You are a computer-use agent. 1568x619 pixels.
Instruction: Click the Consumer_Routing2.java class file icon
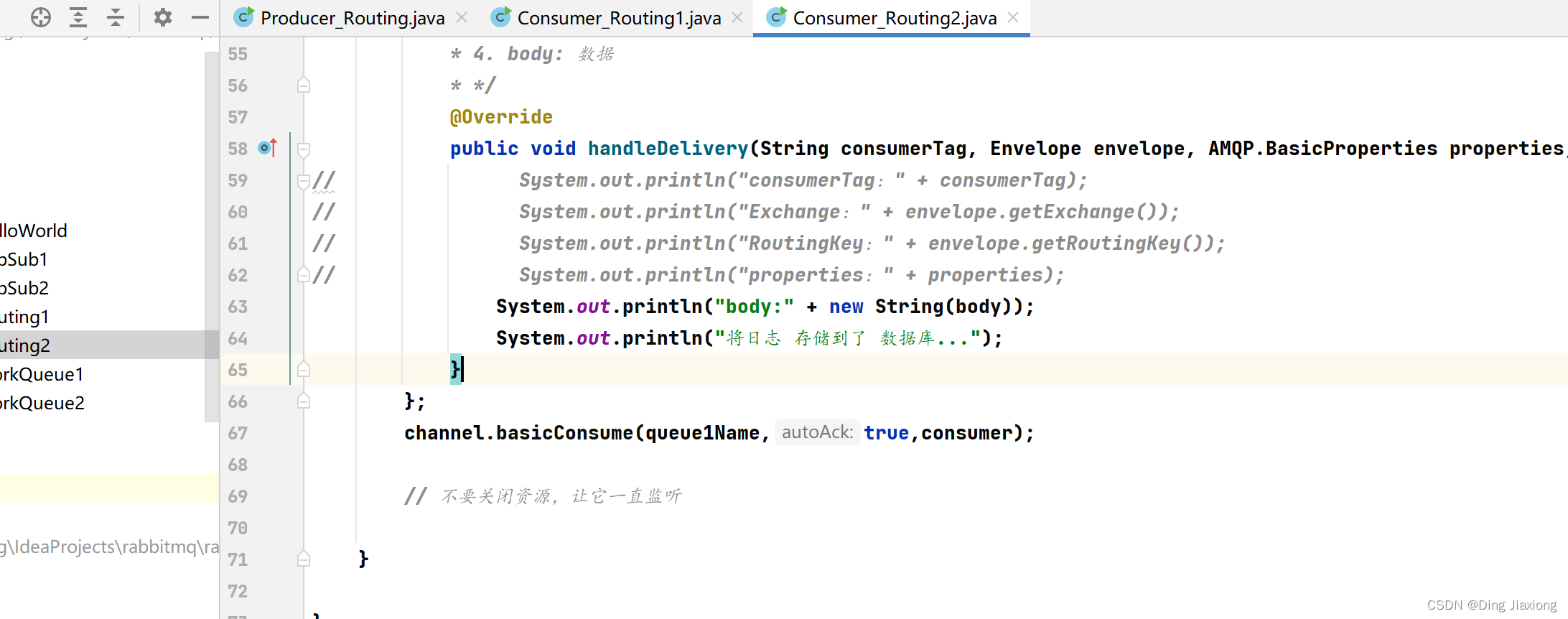tap(776, 17)
